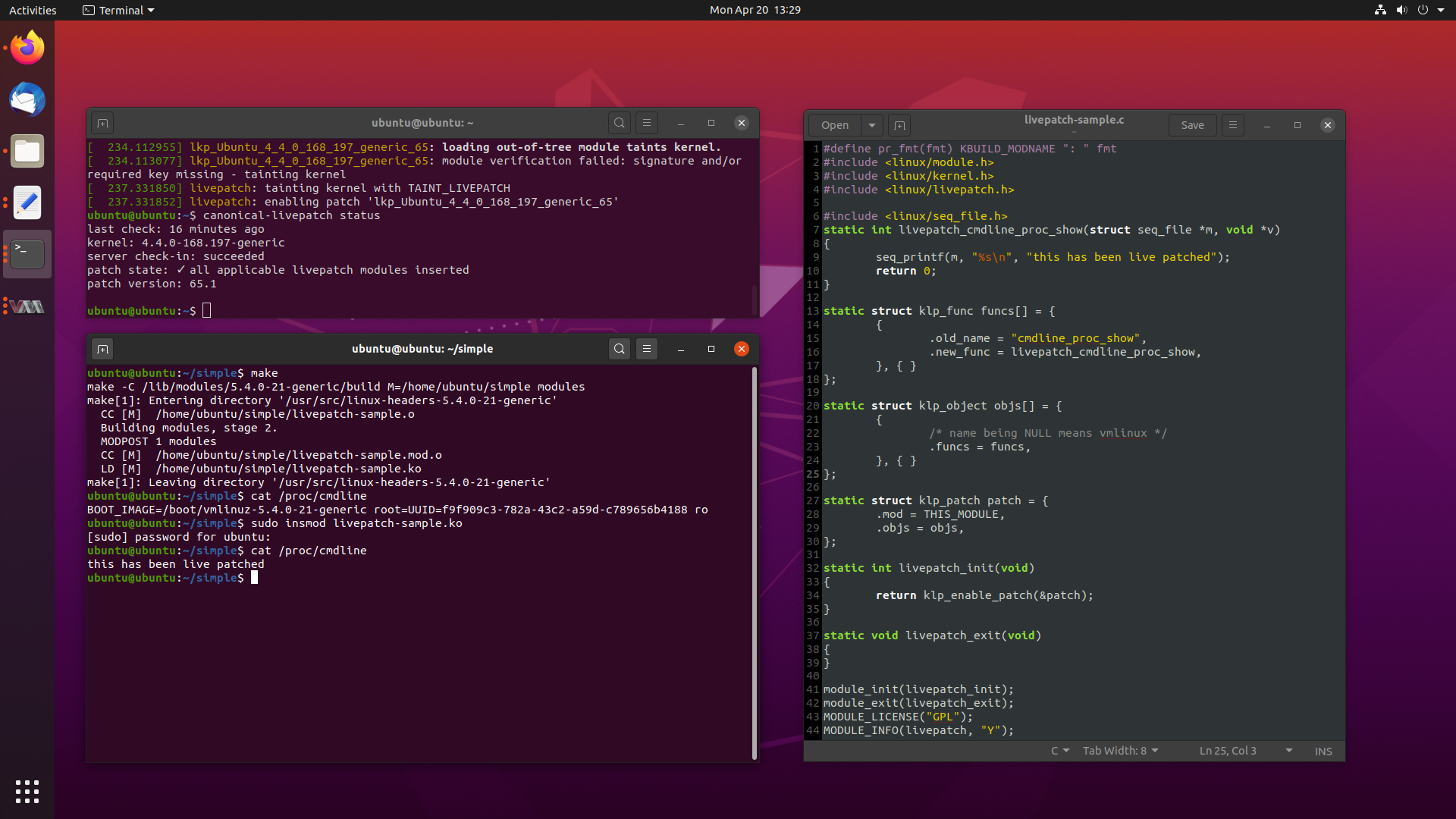This screenshot has width=1456, height=819.
Task: Click 'sudo insmod livepatch-sample.ko' command text
Action: 356,523
